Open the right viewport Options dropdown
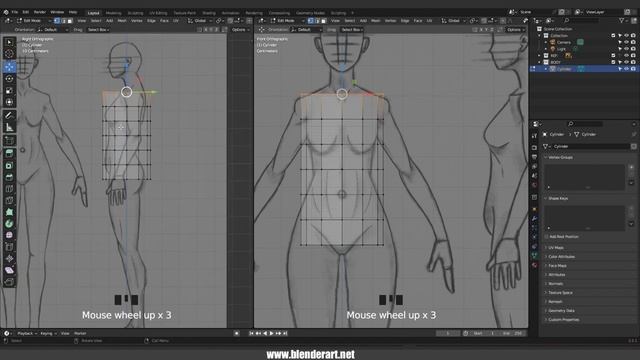This screenshot has width=640, height=360. [x=515, y=30]
